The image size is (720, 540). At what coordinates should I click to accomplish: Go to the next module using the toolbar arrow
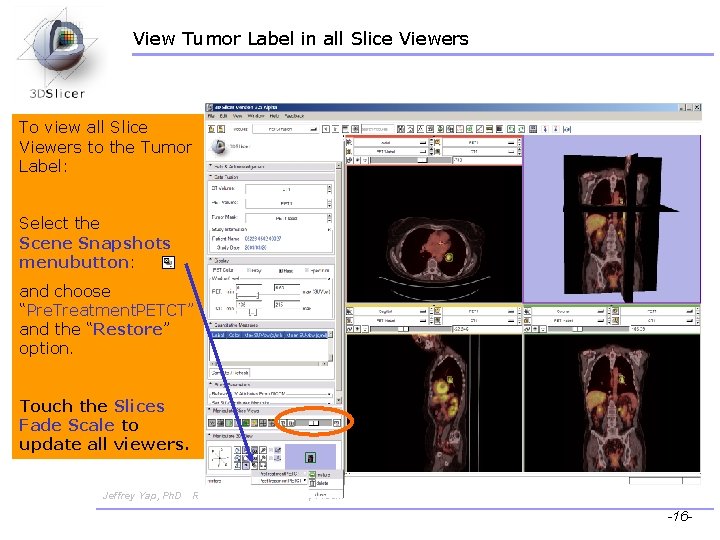point(335,129)
